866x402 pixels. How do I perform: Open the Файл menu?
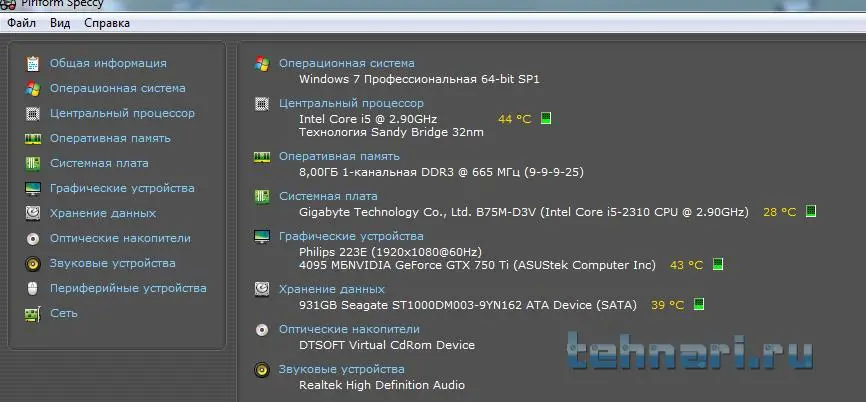[x=22, y=23]
